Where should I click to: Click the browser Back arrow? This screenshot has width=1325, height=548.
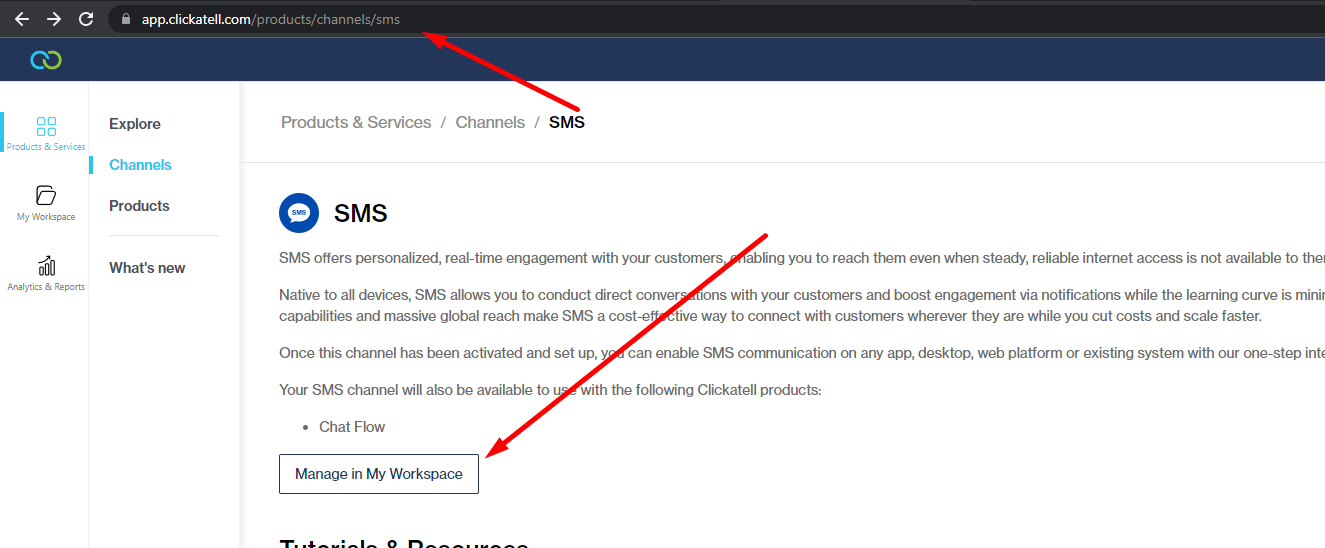click(x=22, y=19)
